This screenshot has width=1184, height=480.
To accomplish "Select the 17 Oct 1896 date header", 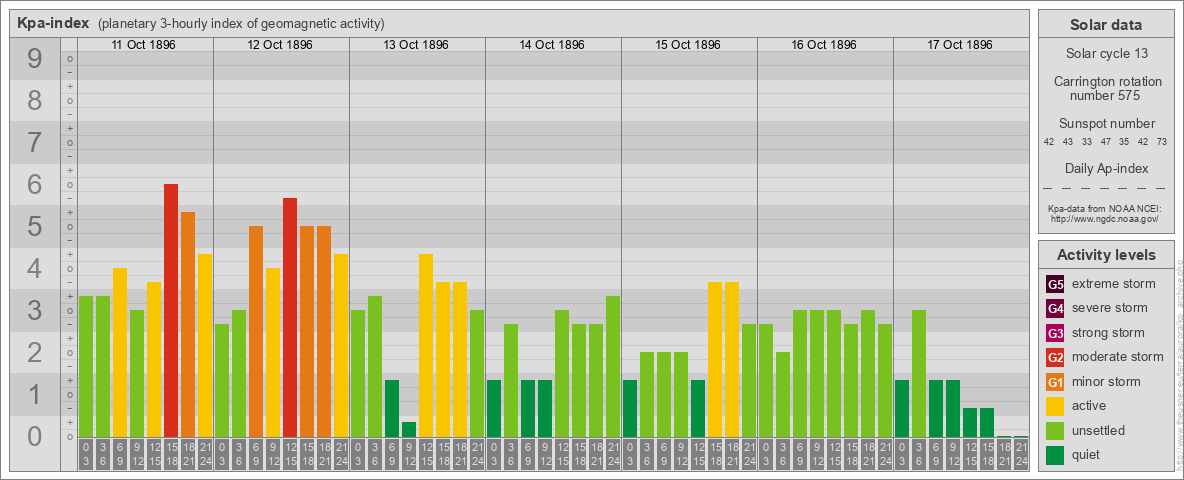I will pyautogui.click(x=959, y=45).
